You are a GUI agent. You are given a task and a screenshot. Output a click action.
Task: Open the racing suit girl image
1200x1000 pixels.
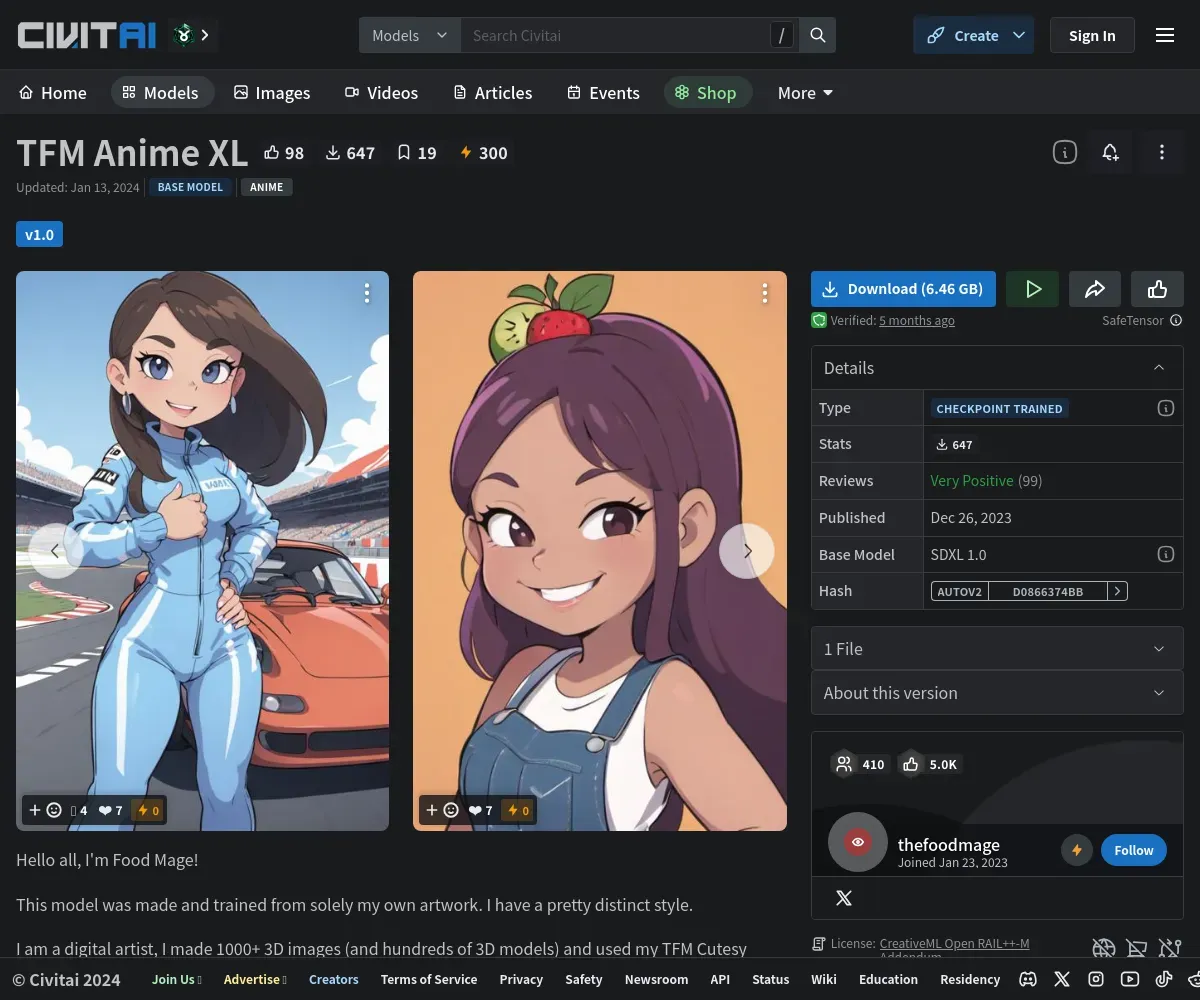[x=202, y=551]
